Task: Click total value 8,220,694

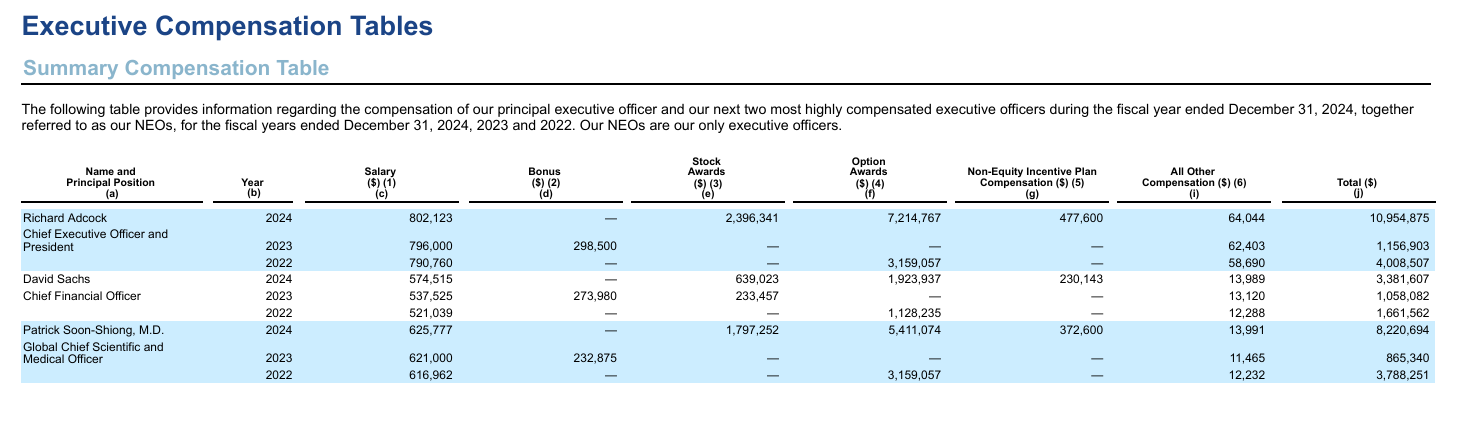Action: (x=1401, y=329)
